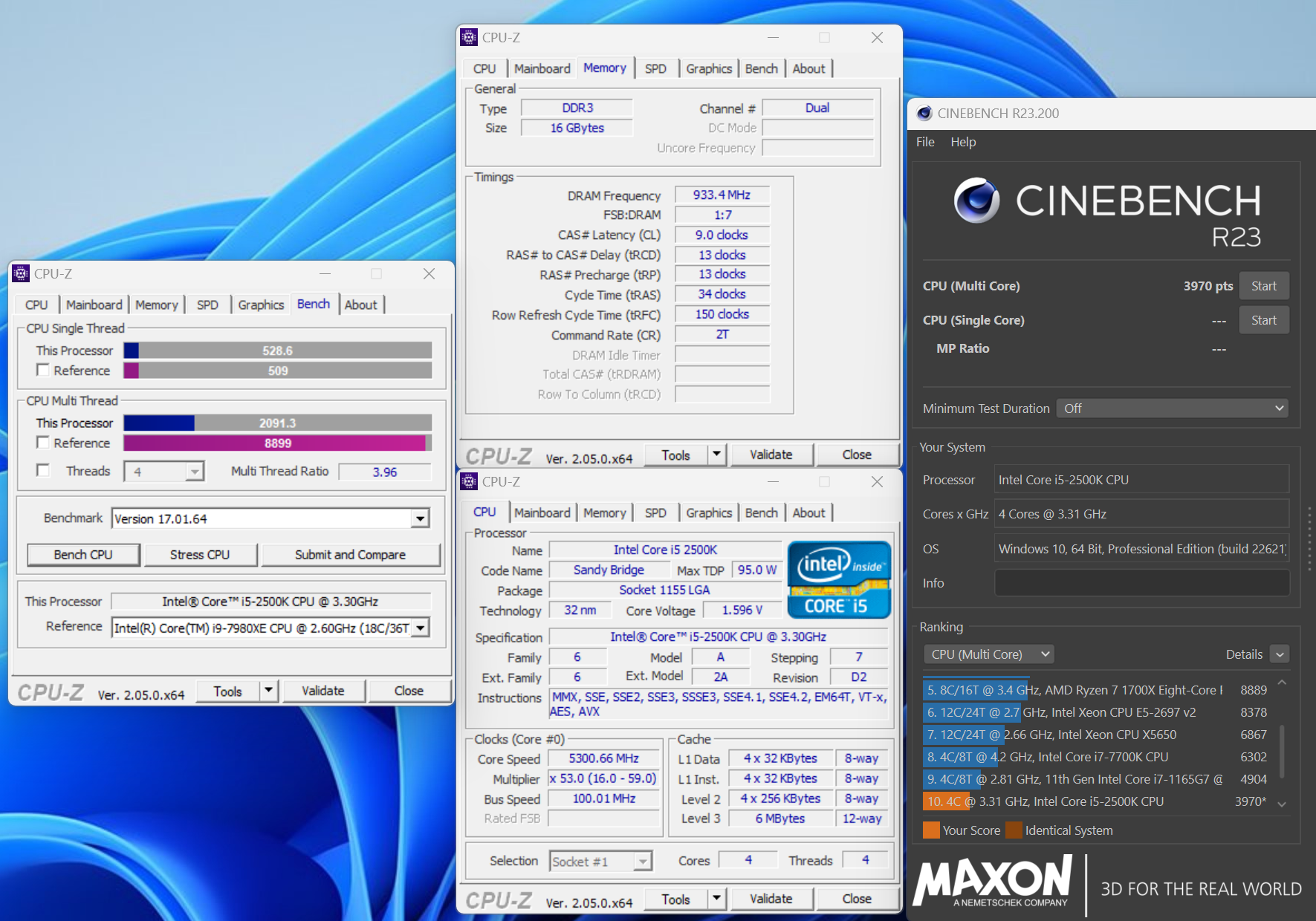Toggle the Threads checkbox in Bench window
Screen dimensions: 1316x921
(43, 470)
